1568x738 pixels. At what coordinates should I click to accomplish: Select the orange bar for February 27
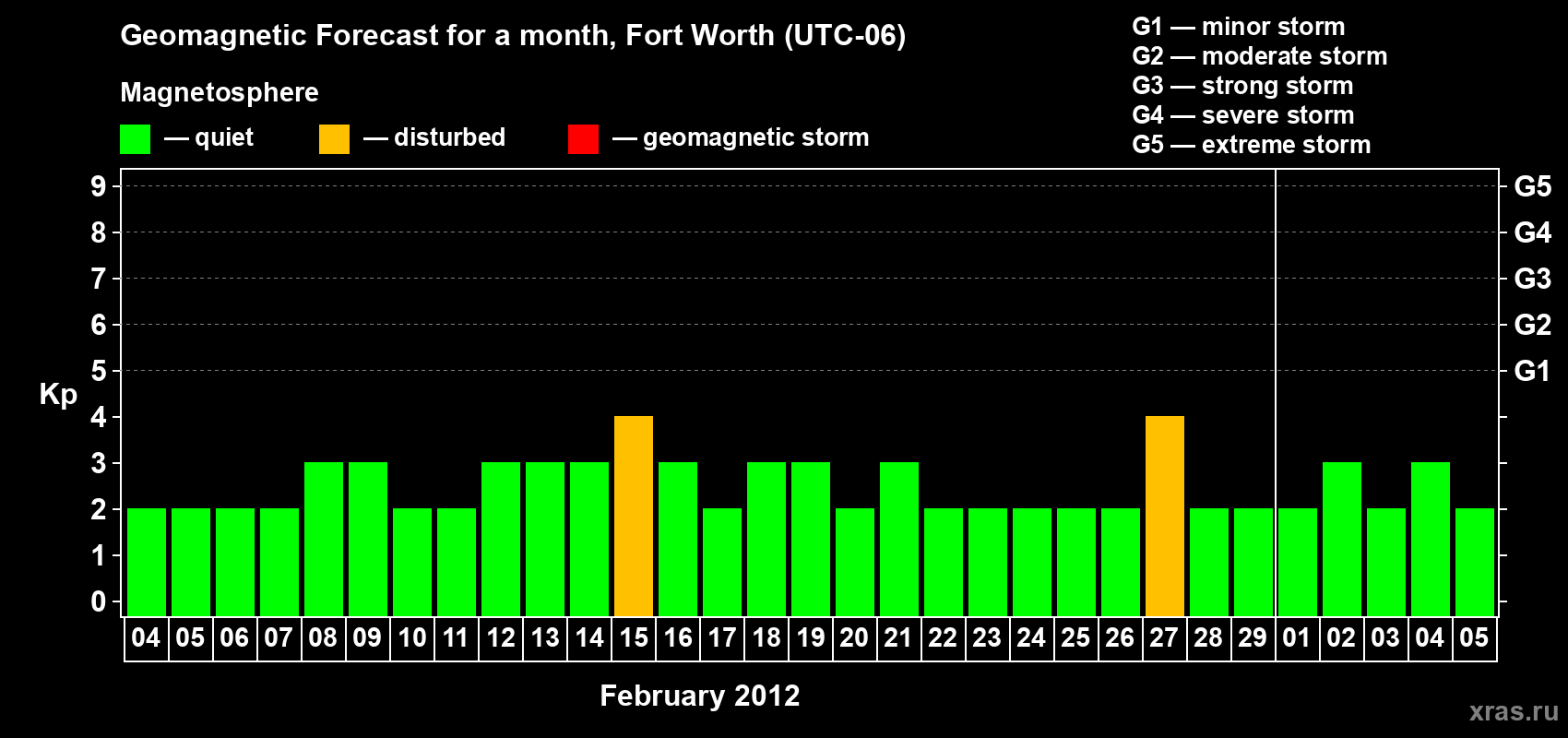tap(1165, 516)
